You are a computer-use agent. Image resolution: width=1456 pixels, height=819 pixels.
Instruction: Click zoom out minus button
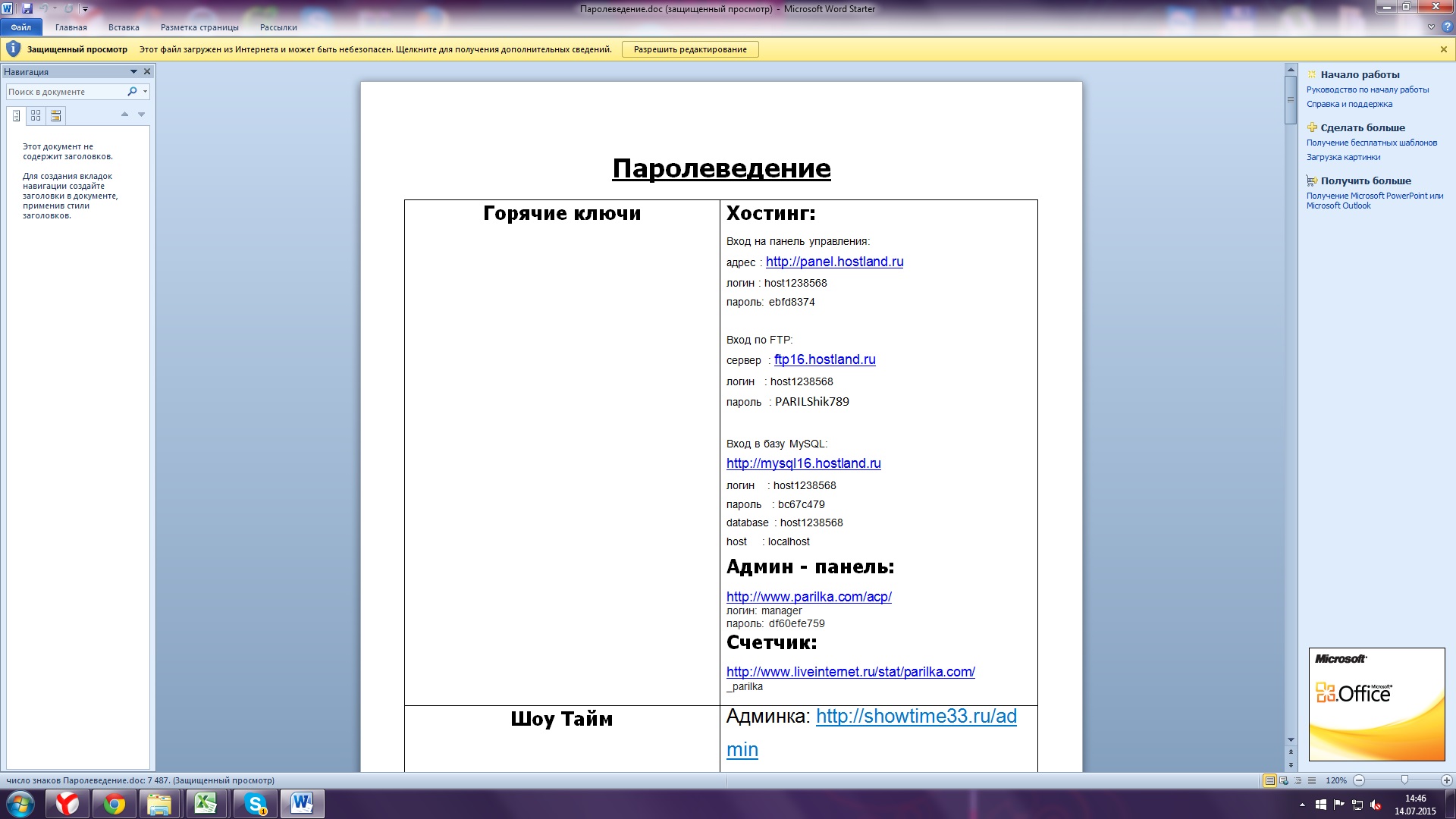(x=1359, y=780)
